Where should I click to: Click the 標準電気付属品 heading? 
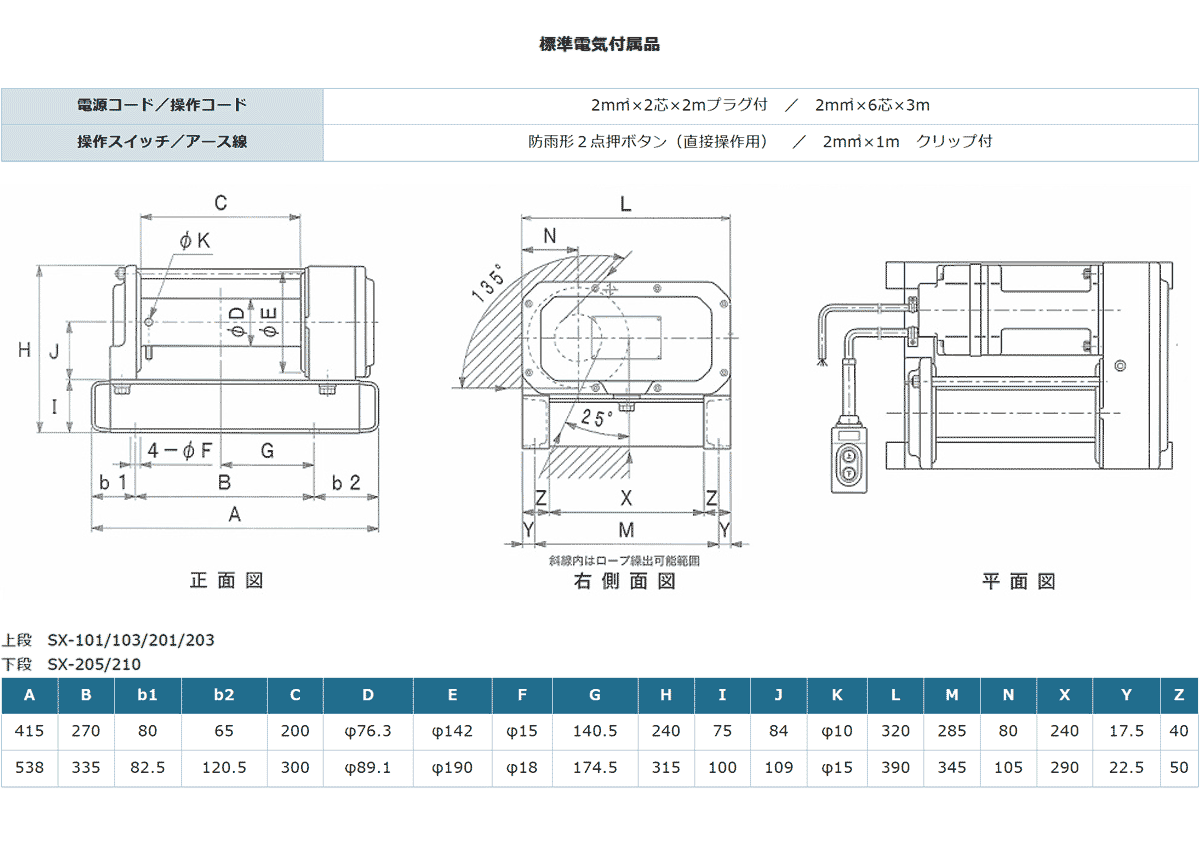point(599,44)
